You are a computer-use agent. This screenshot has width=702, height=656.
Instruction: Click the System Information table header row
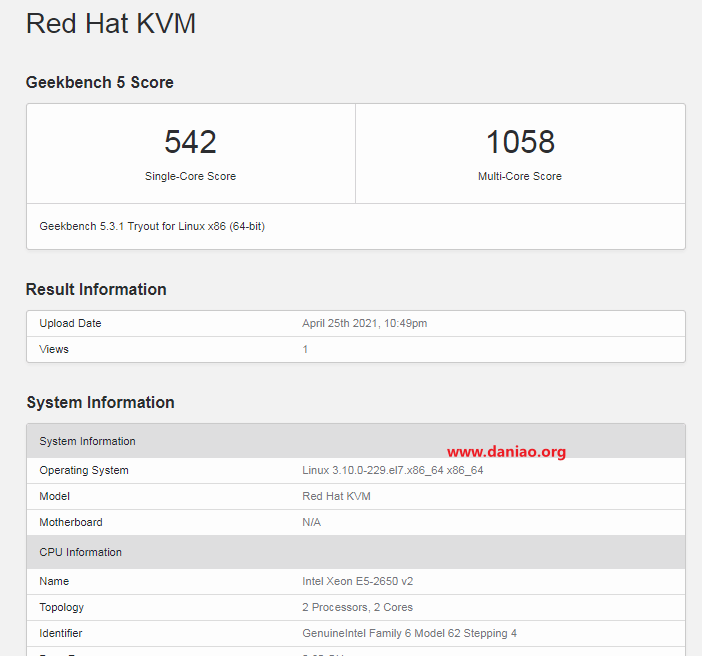point(356,441)
